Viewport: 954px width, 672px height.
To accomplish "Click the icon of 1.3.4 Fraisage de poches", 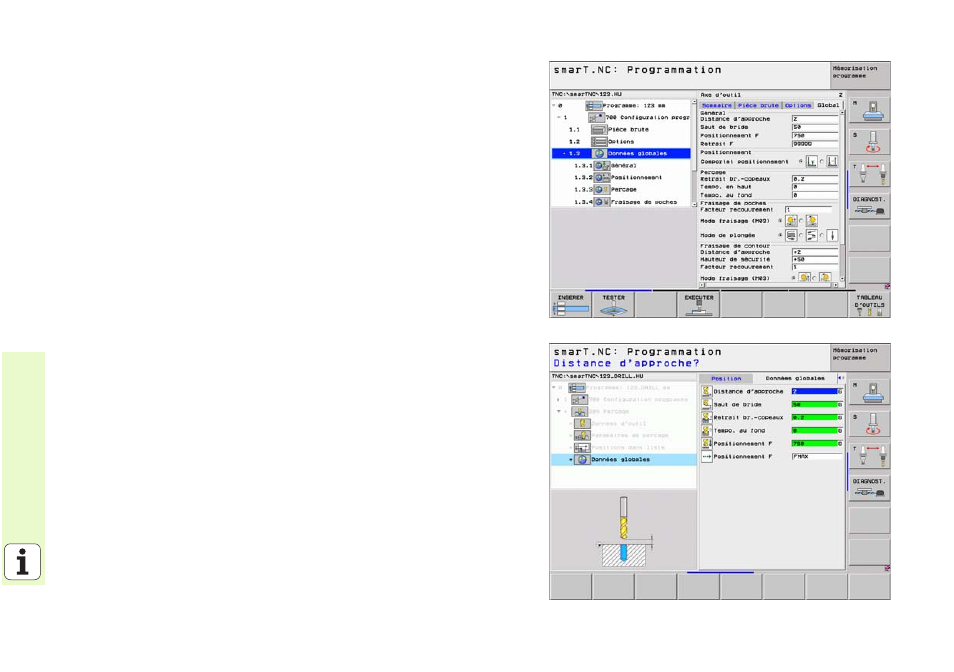I will [602, 202].
